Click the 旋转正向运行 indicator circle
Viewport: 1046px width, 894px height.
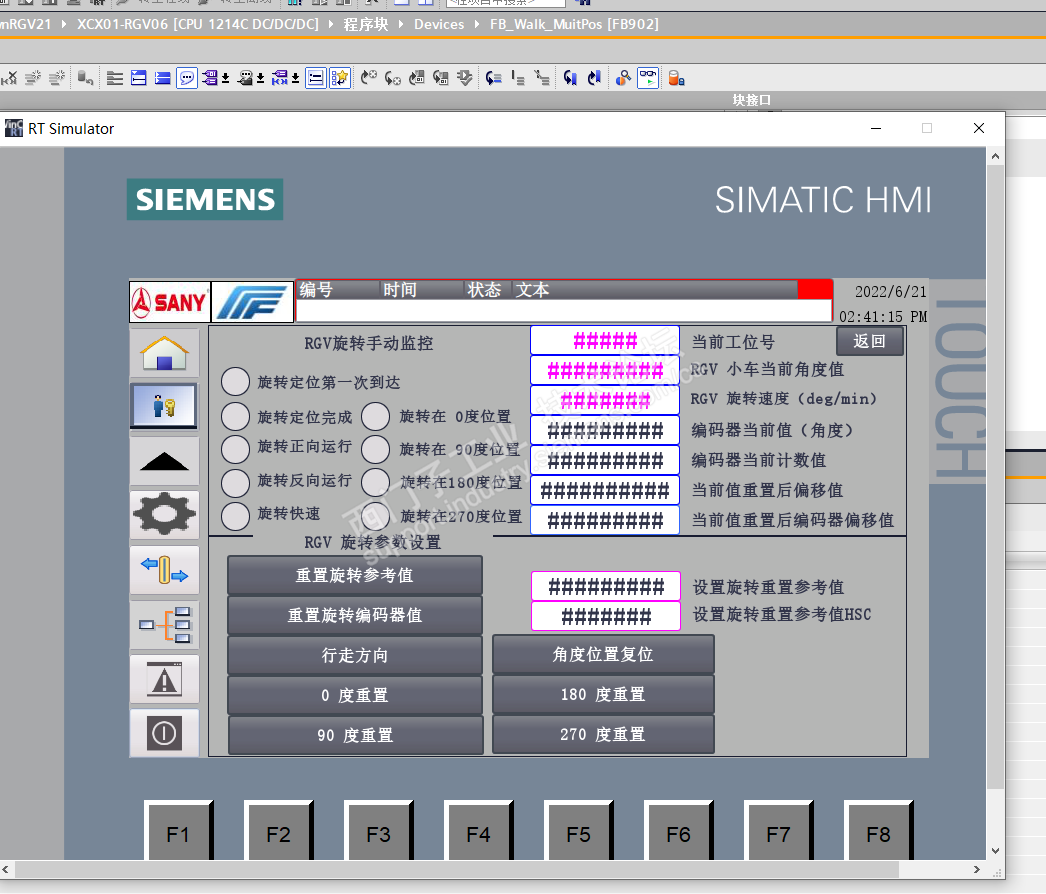235,449
